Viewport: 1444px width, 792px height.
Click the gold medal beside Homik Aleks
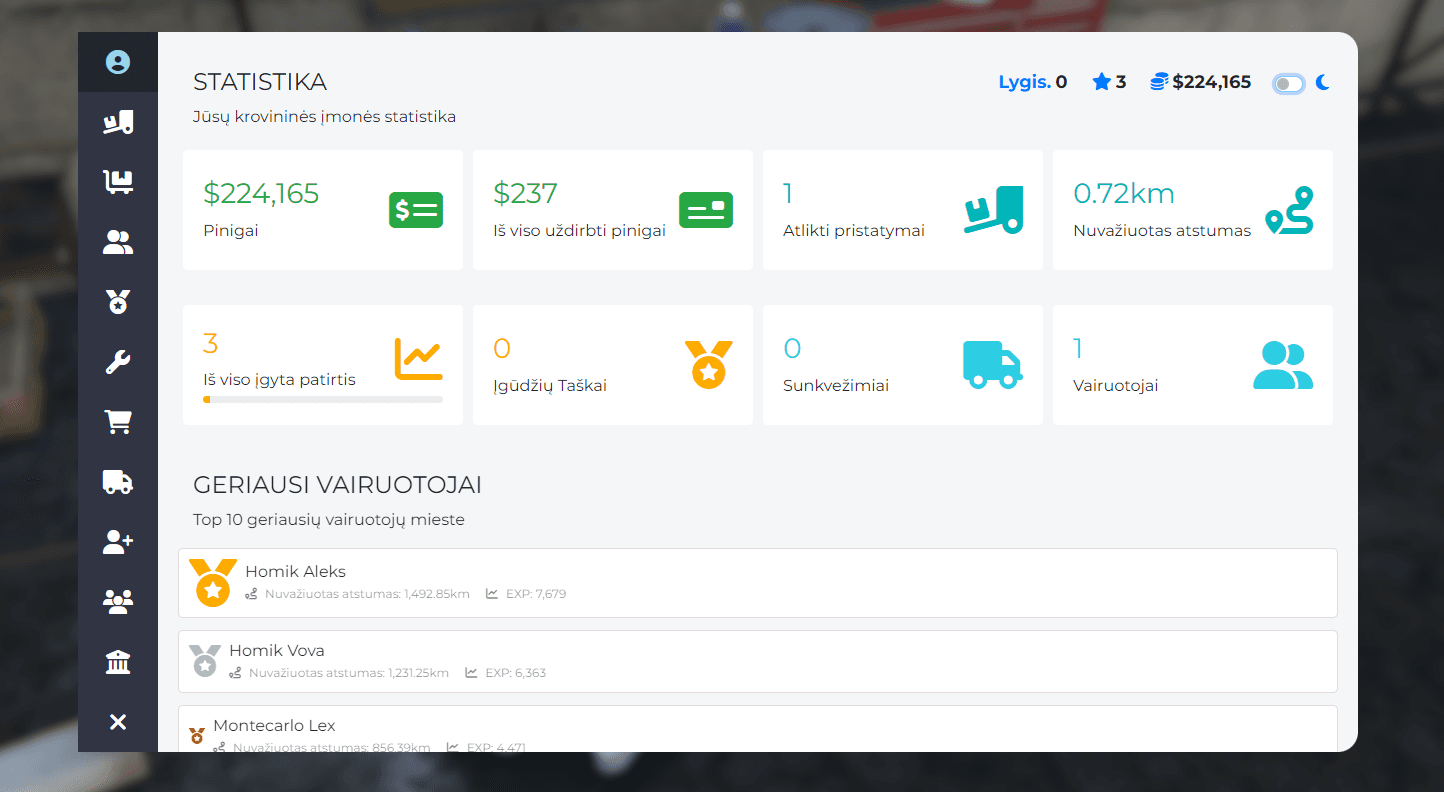pos(213,583)
